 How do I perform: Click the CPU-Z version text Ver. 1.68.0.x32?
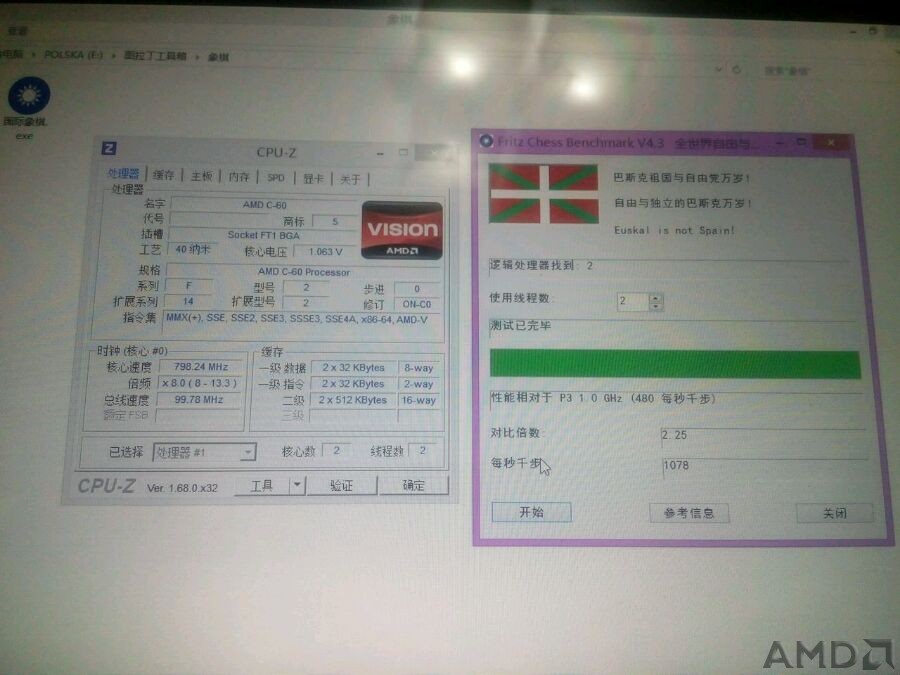coord(183,488)
